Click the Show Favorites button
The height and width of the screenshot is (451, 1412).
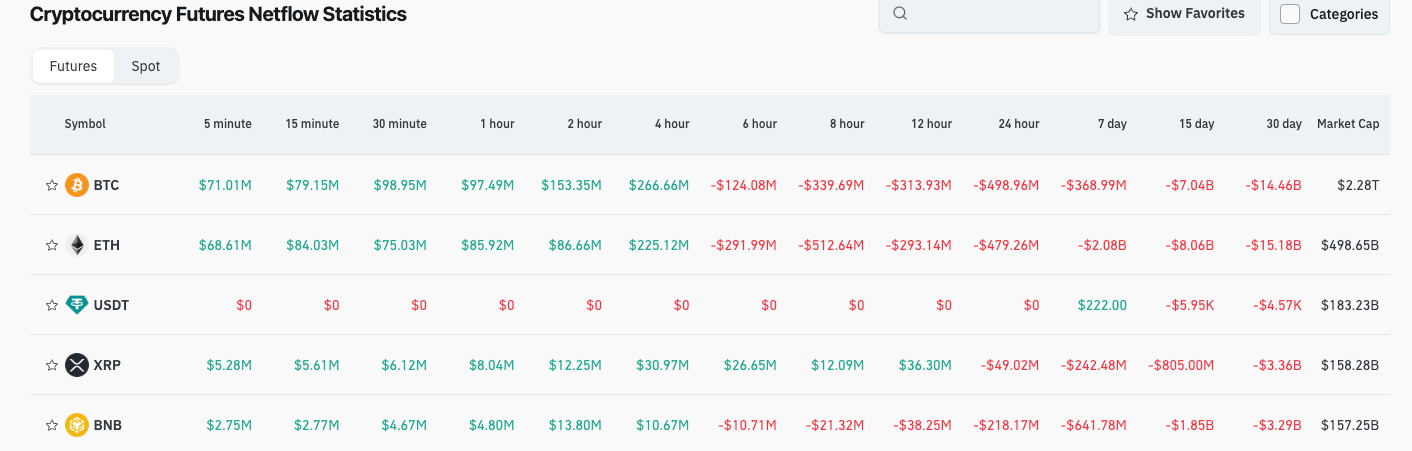tap(1184, 14)
